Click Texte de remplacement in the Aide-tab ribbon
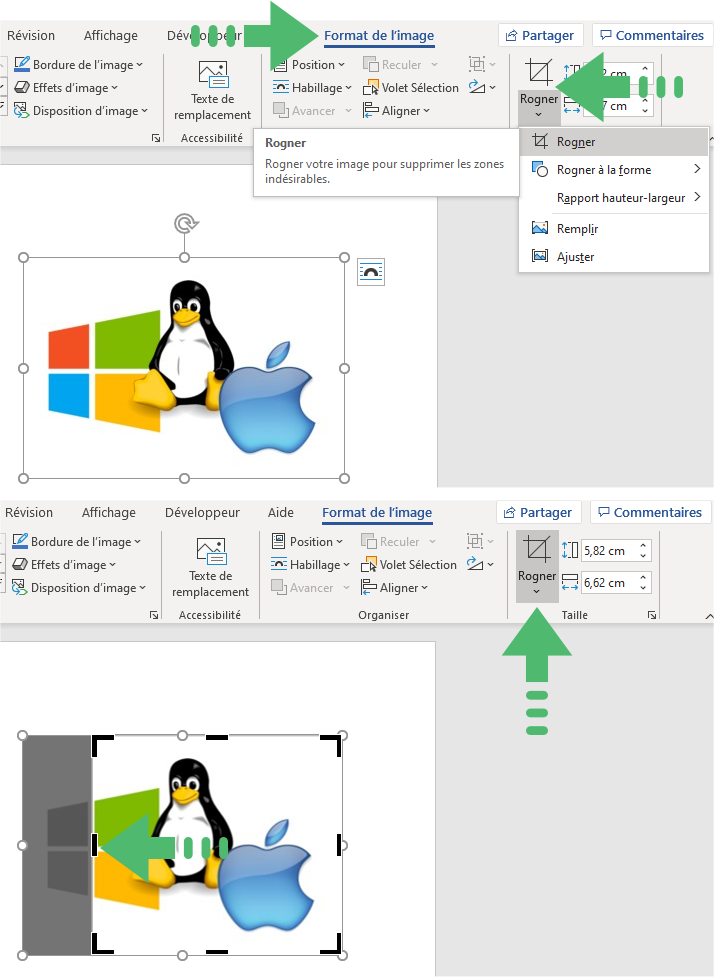This screenshot has height=977, width=714. 211,567
